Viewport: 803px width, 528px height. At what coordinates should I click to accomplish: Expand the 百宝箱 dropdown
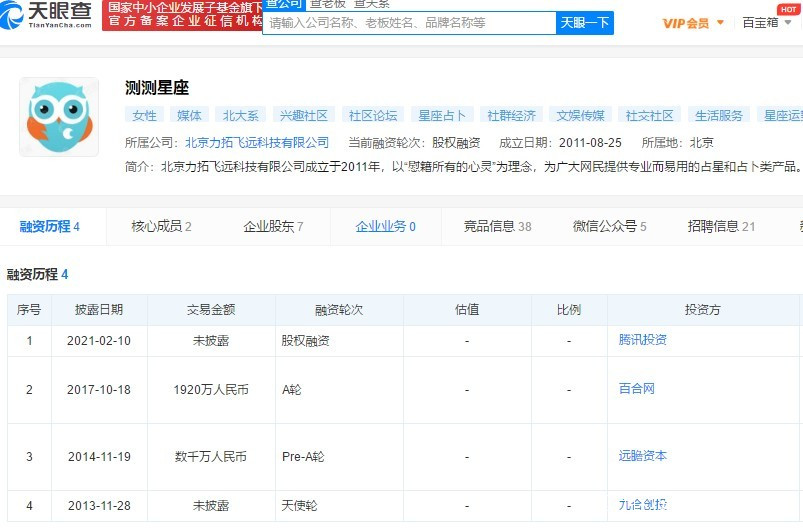point(767,23)
